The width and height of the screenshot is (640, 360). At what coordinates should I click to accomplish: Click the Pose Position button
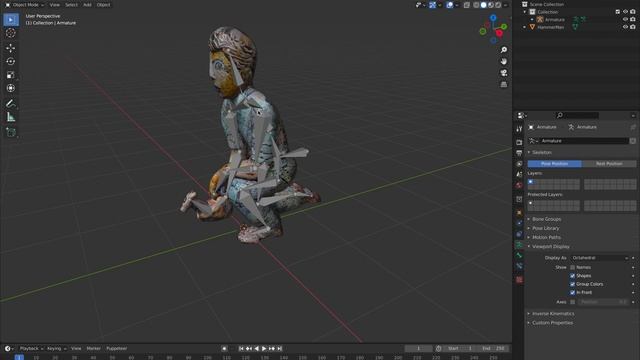click(554, 164)
